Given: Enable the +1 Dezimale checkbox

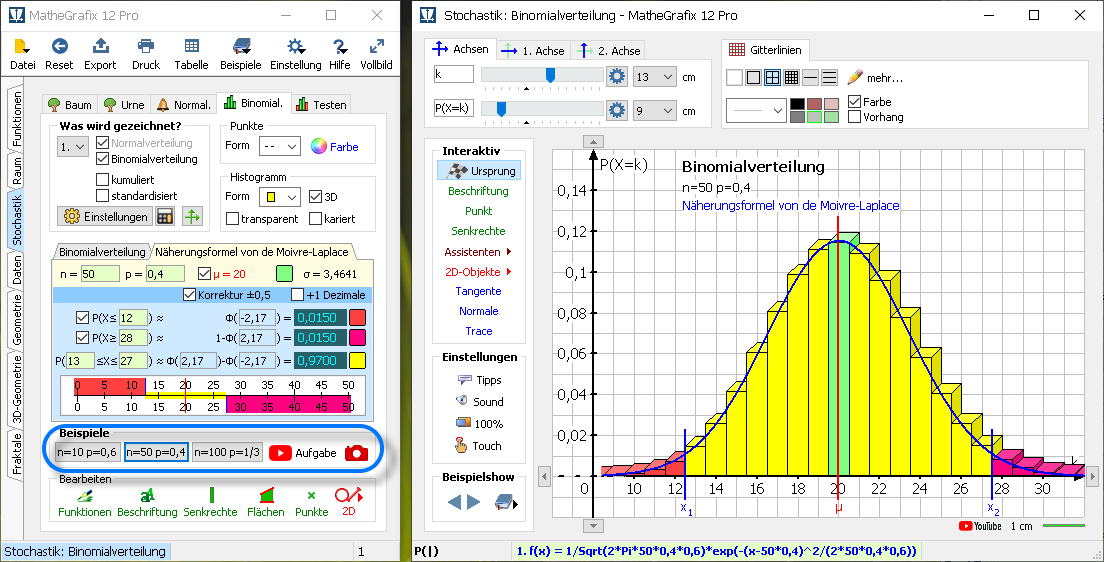Looking at the screenshot, I should coord(297,294).
